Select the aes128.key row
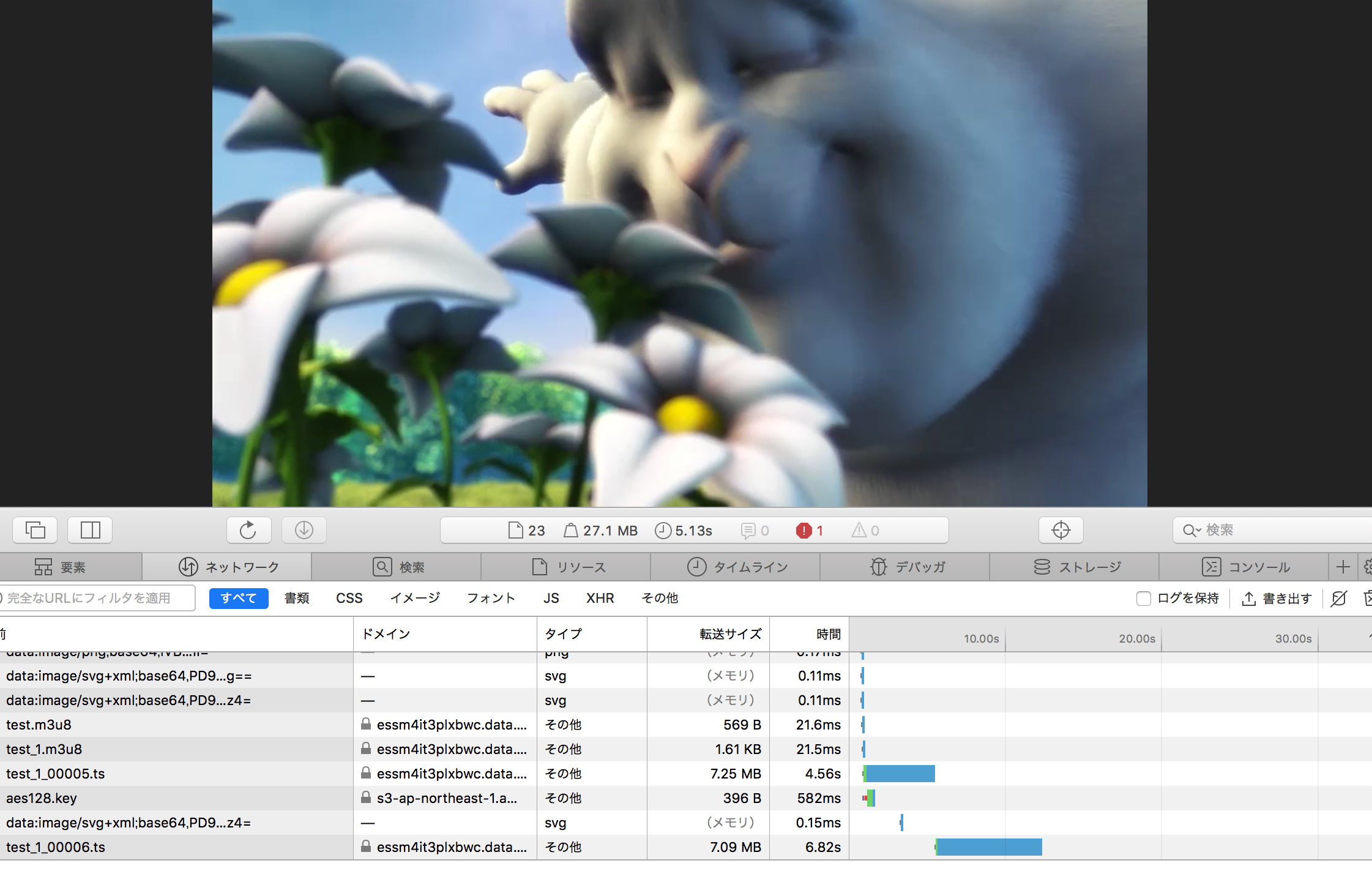This screenshot has width=1372, height=885. coord(685,798)
